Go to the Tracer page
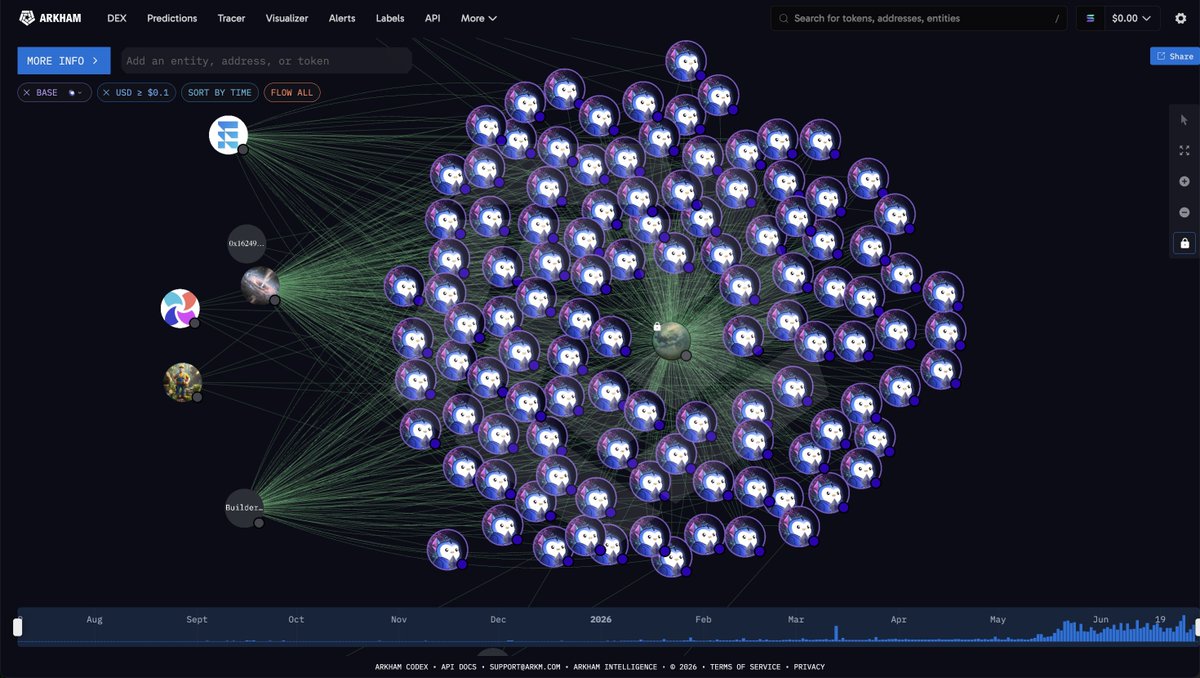The width and height of the screenshot is (1200, 678). (231, 18)
